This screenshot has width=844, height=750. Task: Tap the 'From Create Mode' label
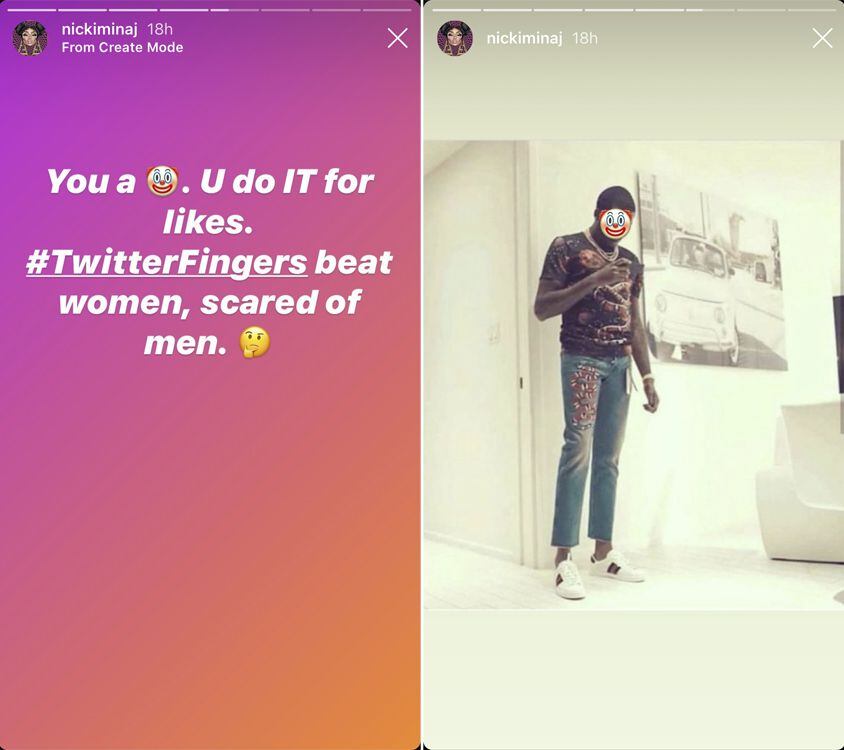tap(122, 47)
